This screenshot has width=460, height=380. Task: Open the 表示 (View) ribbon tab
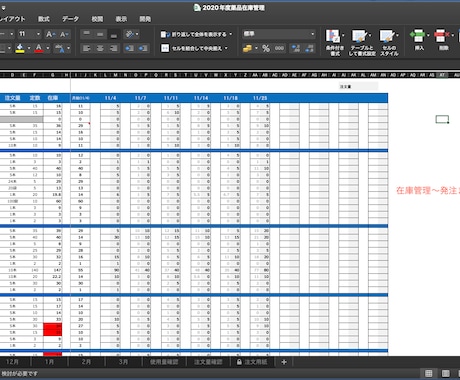pos(121,19)
